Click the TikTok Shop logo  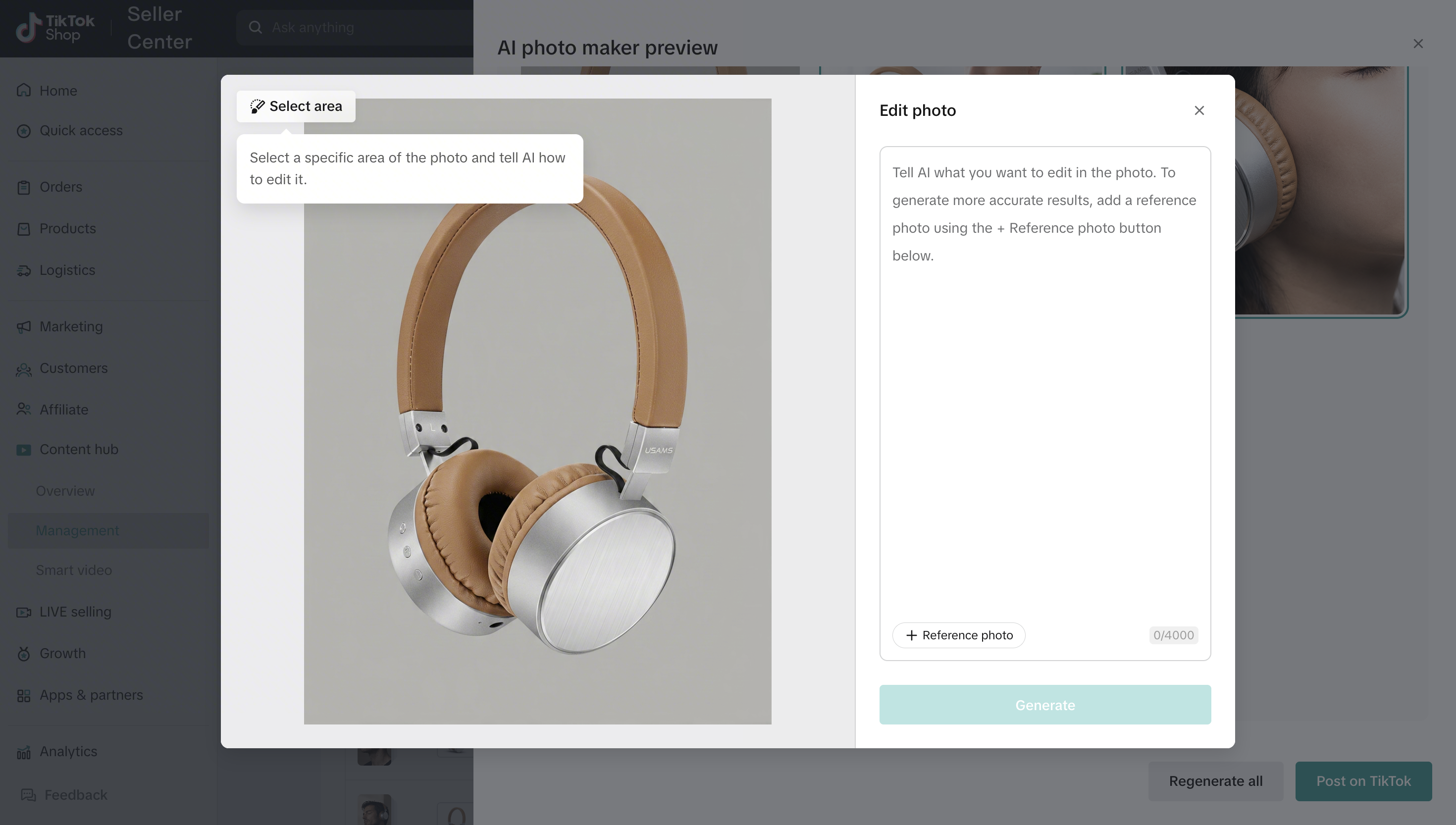pyautogui.click(x=55, y=28)
